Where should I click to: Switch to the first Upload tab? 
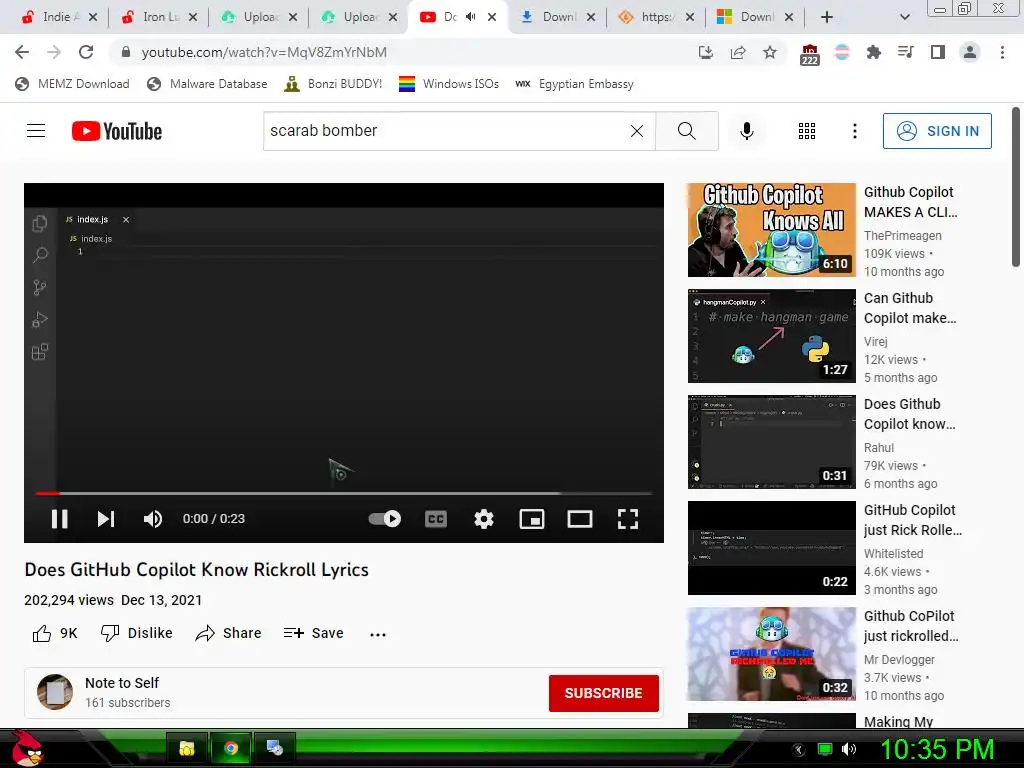259,17
